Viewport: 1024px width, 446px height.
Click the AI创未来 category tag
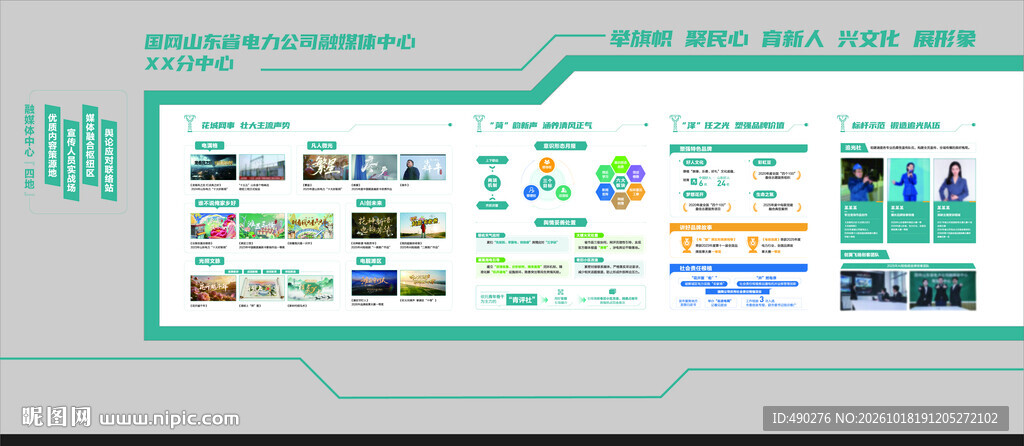point(371,203)
